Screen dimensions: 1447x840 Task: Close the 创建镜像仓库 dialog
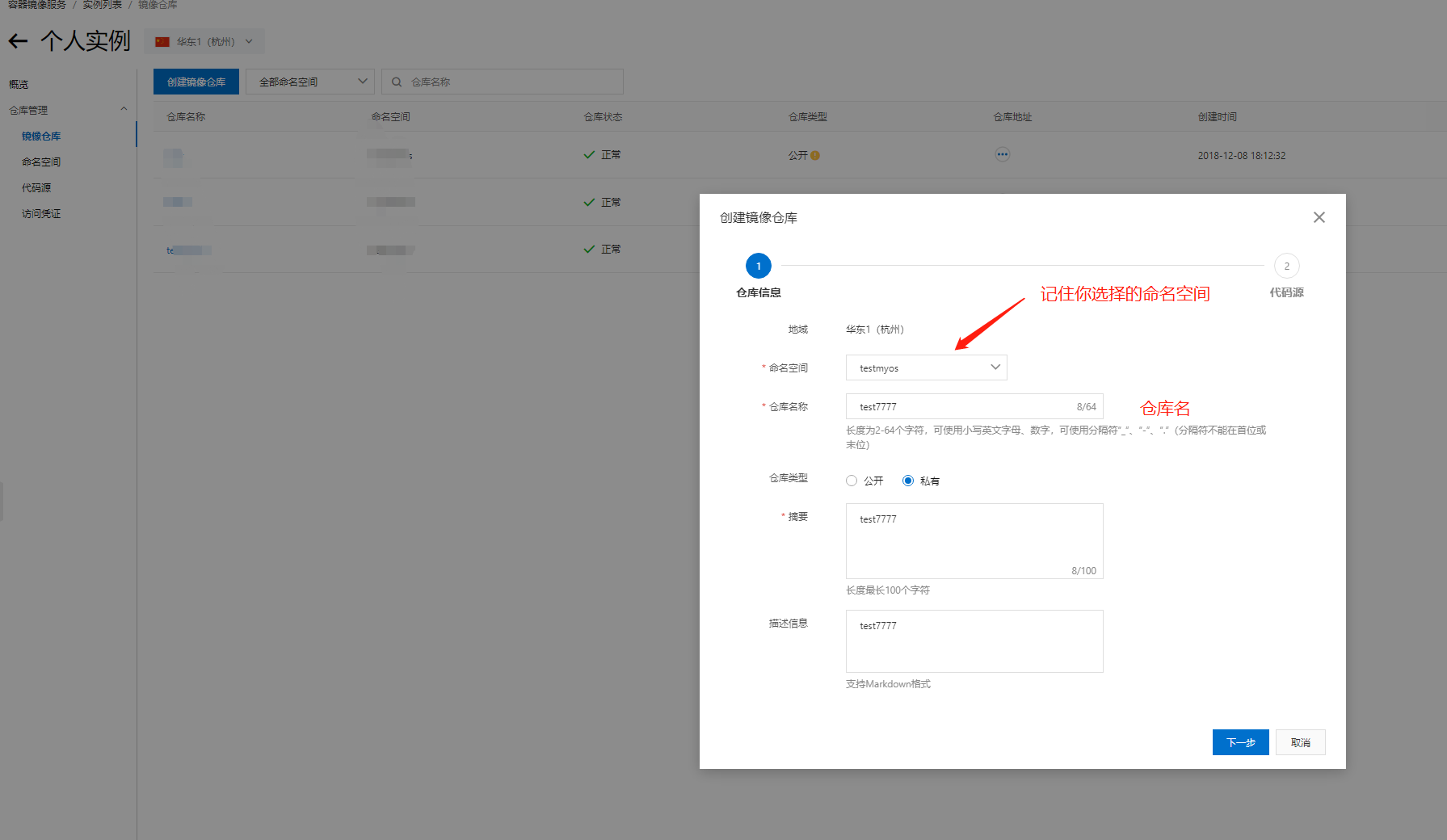(x=1319, y=217)
